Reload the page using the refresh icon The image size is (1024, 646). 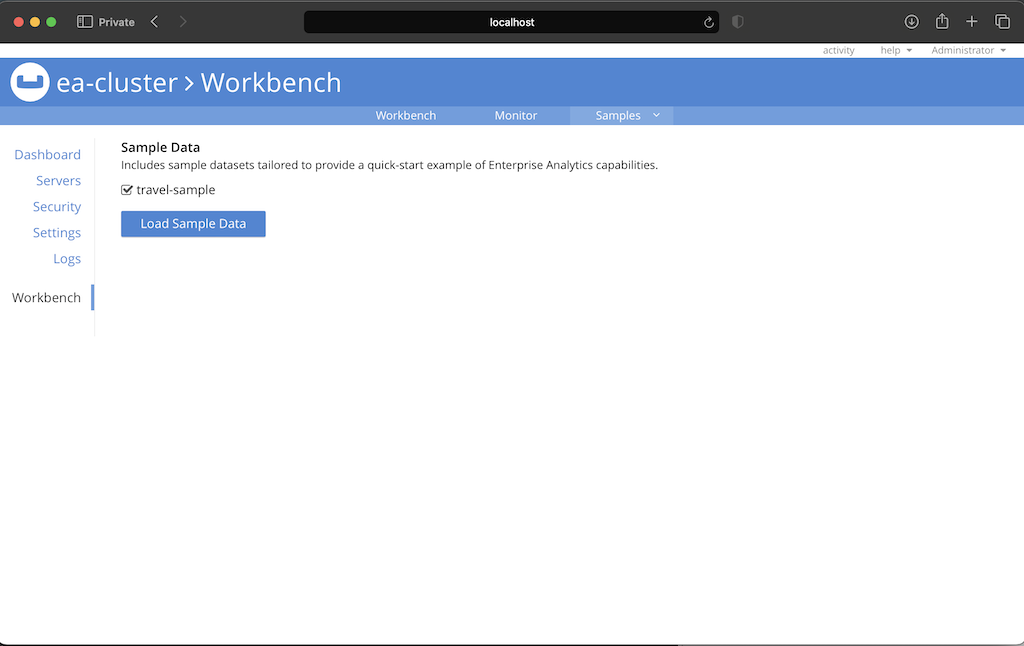pos(709,22)
